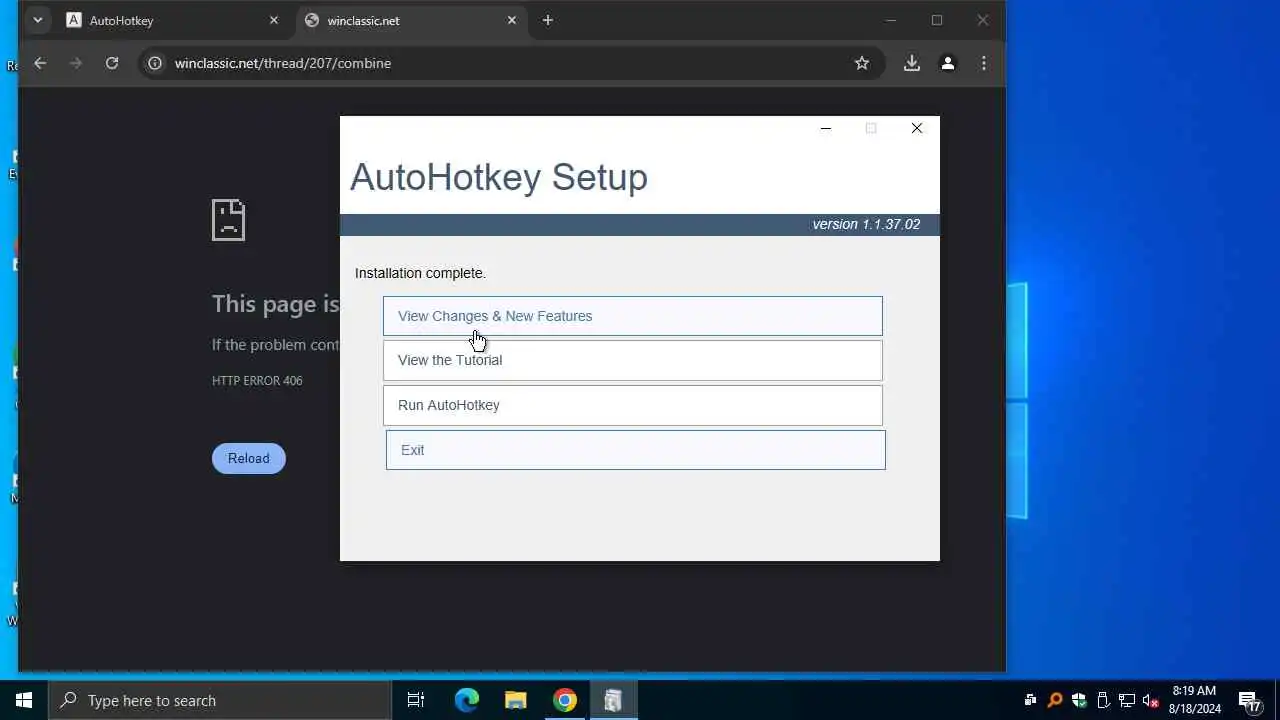Image resolution: width=1280 pixels, height=720 pixels.
Task: Open View the Tutorial option
Action: pyautogui.click(x=632, y=360)
